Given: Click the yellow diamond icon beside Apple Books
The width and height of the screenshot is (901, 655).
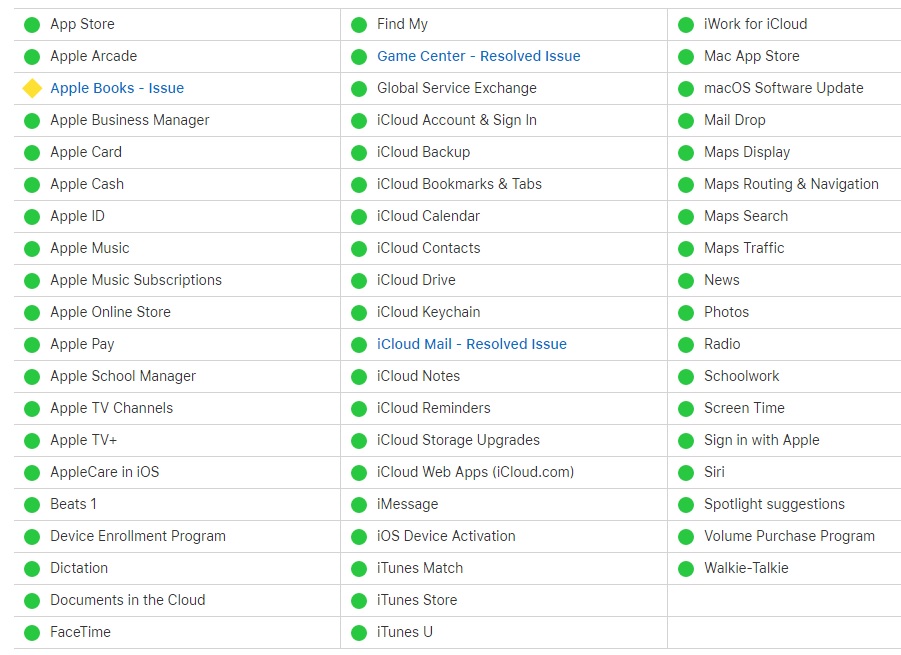Looking at the screenshot, I should click(32, 88).
